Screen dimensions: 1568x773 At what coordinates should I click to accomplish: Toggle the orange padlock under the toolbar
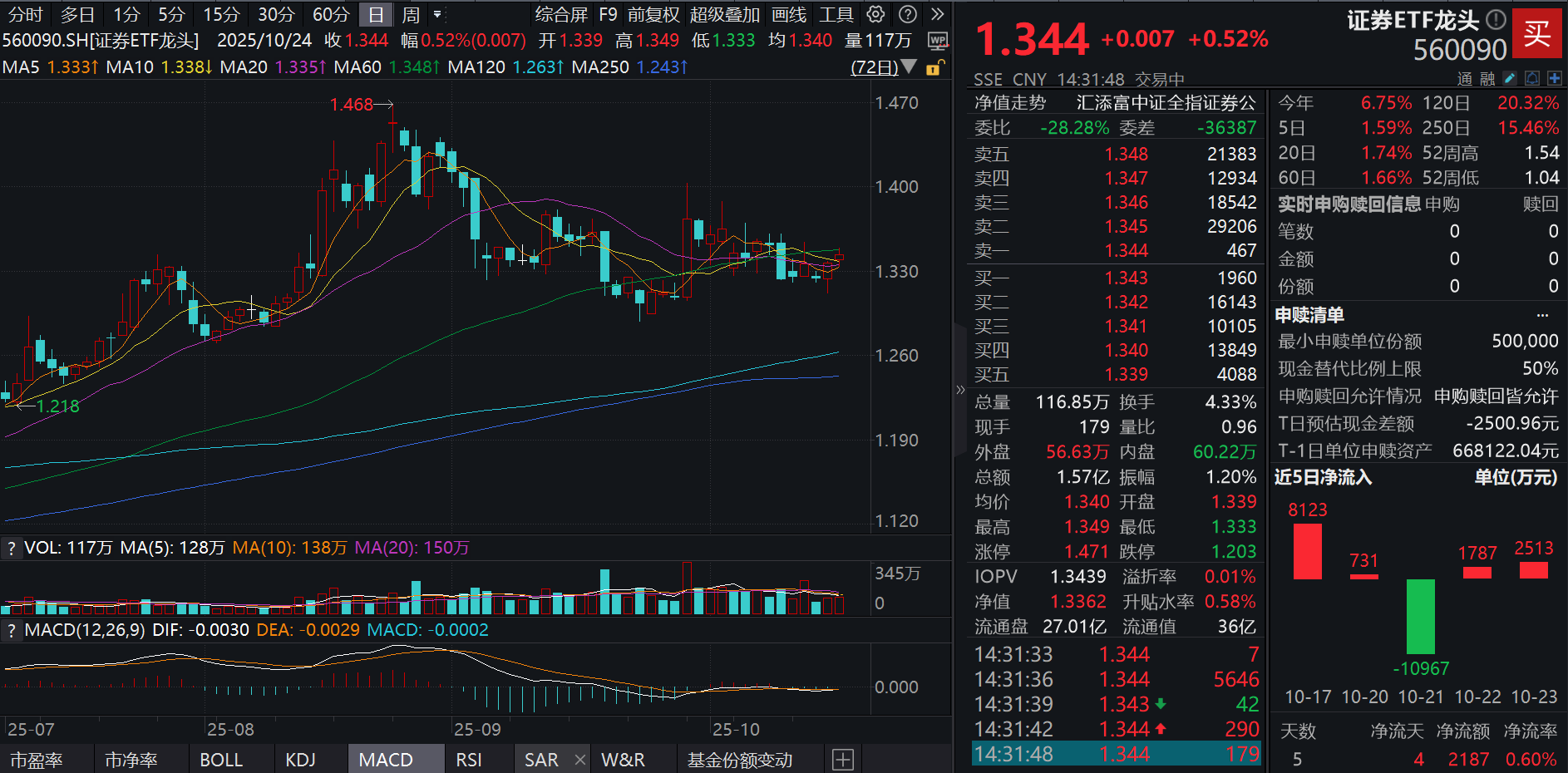[933, 69]
